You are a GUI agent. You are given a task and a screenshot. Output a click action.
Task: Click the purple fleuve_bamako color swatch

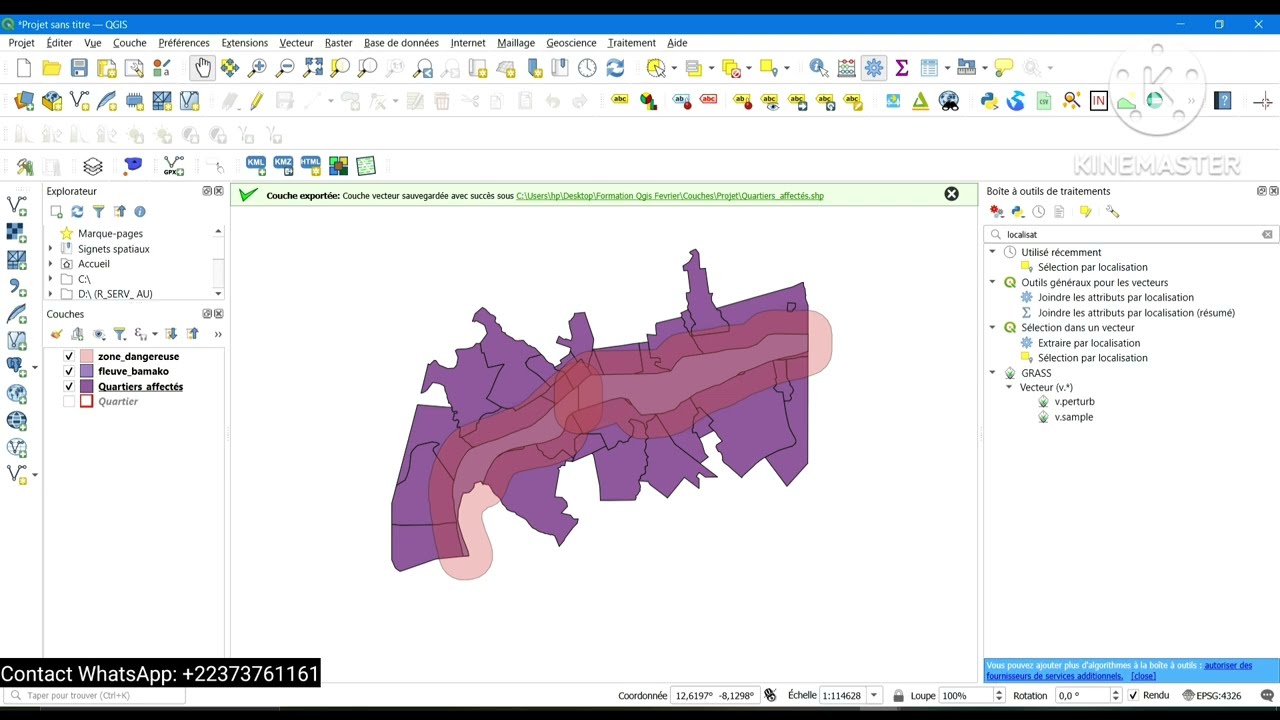pos(87,371)
